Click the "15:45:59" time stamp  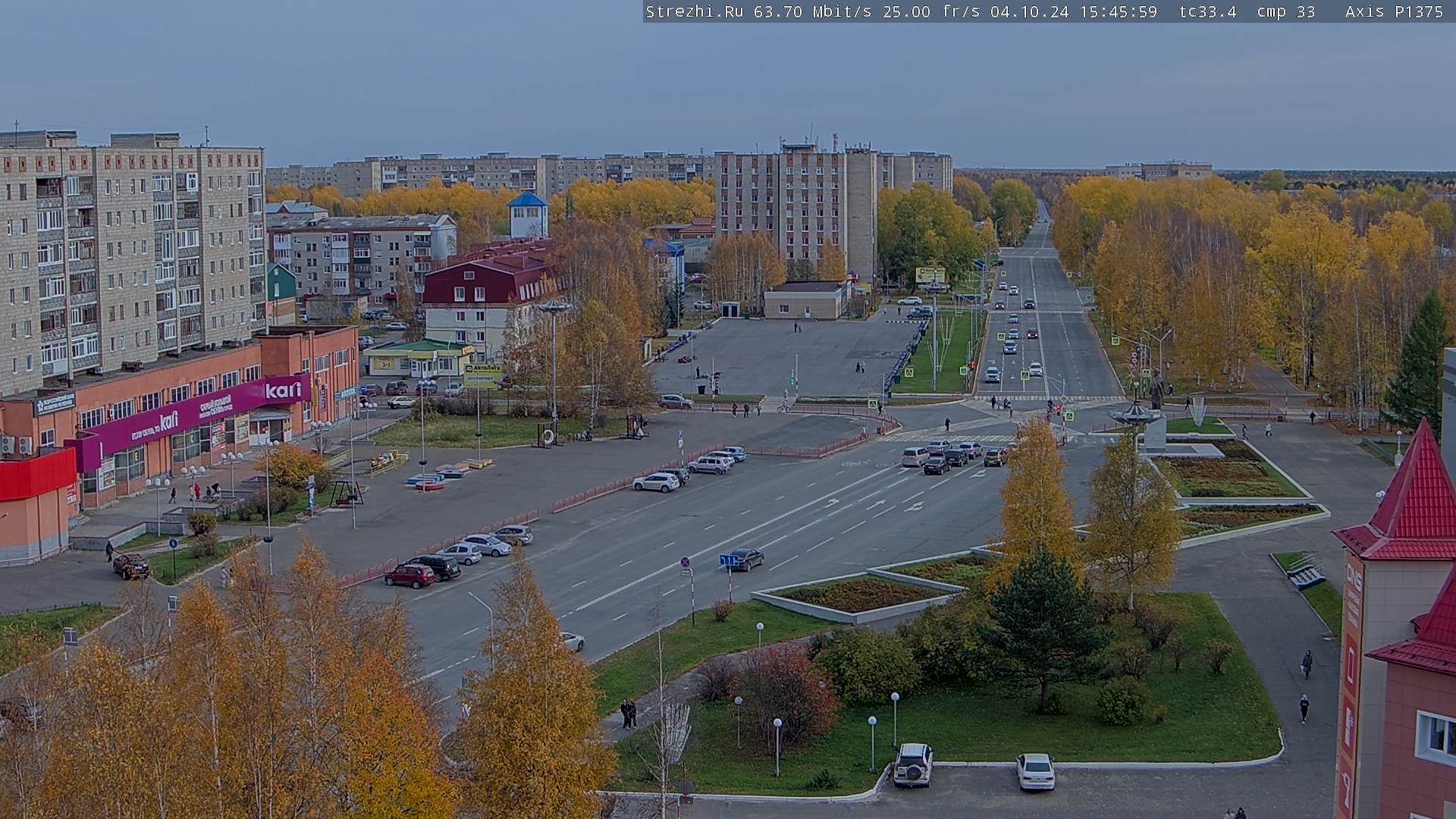click(x=1118, y=11)
